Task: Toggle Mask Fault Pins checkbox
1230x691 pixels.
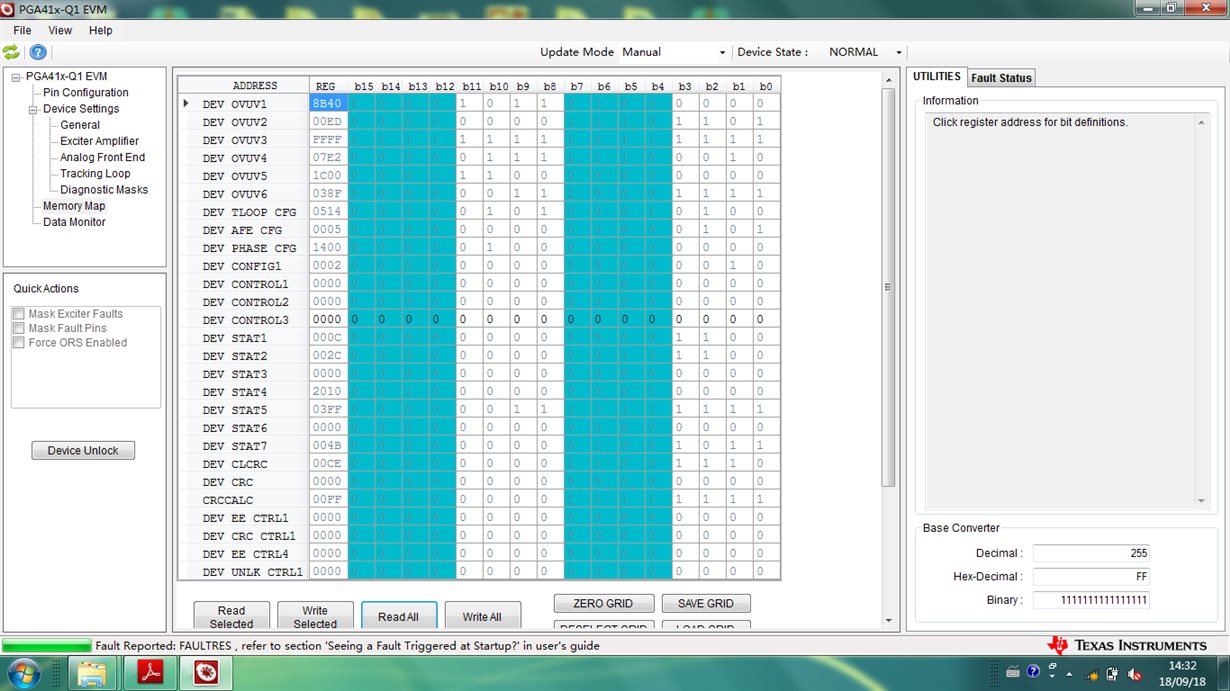Action: (19, 328)
